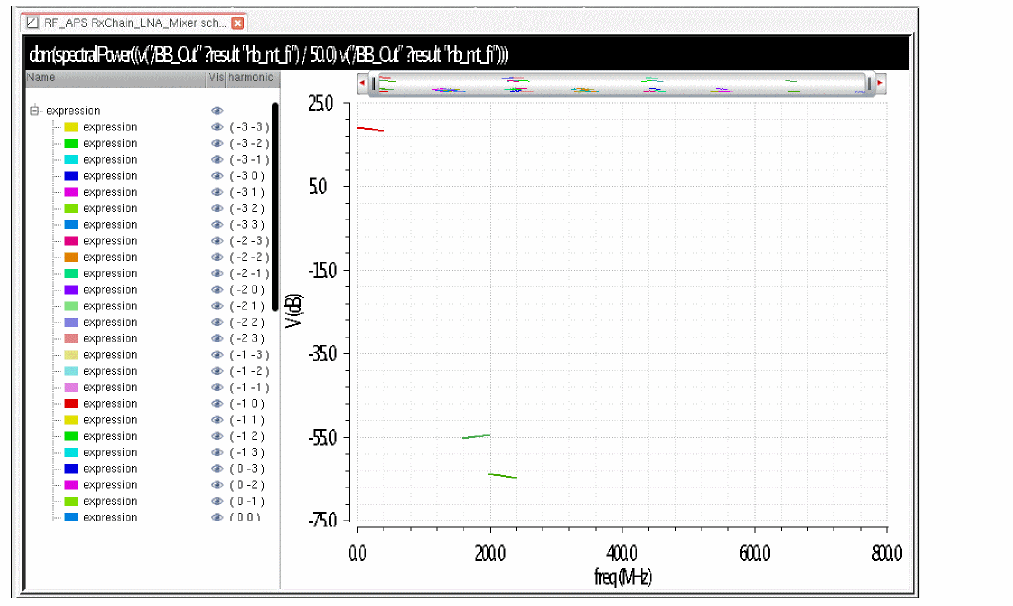
Task: Toggle eye icon for harmonic (-2 0)
Action: 217,289
